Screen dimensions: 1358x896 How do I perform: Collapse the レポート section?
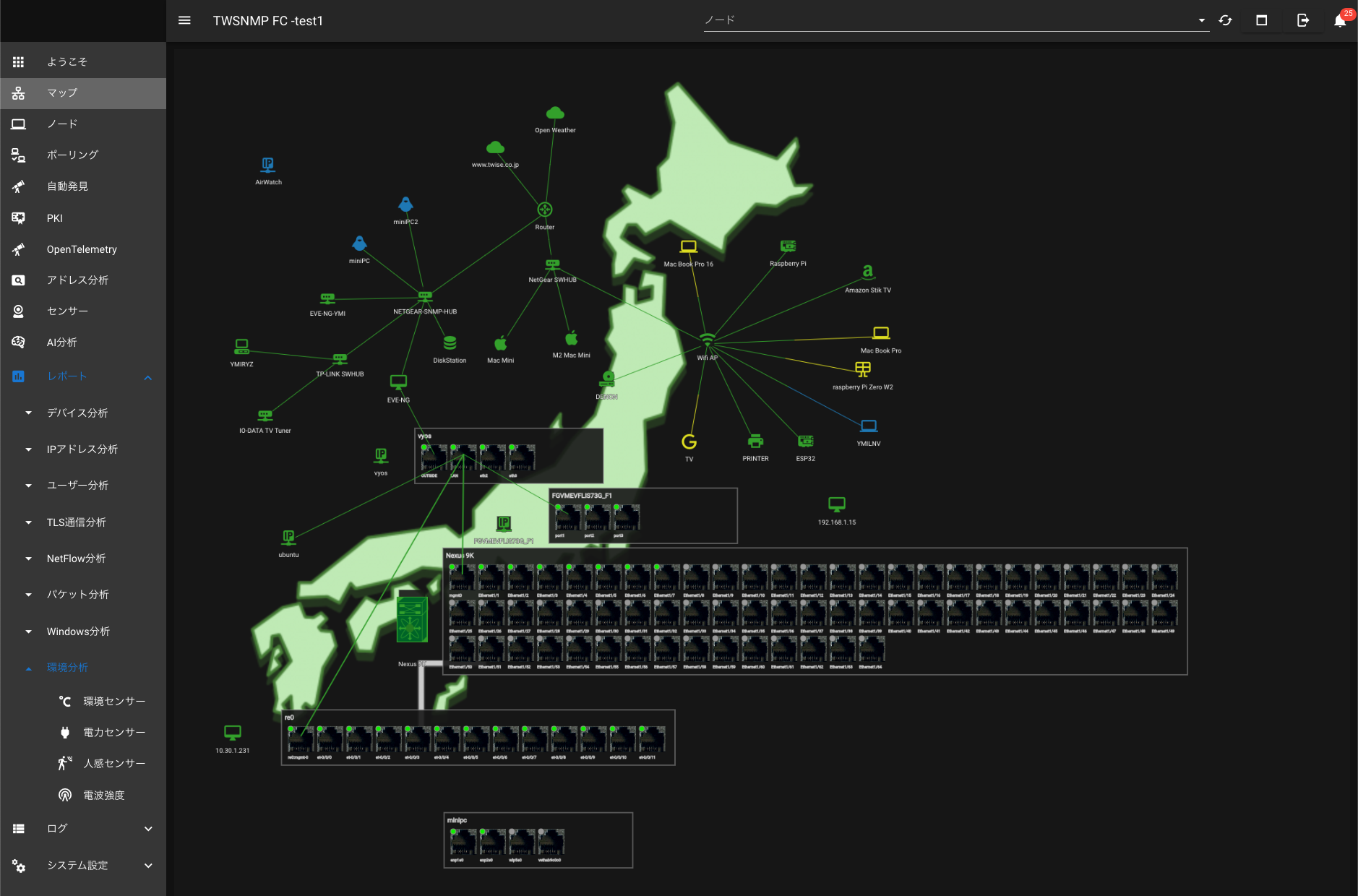pos(83,376)
